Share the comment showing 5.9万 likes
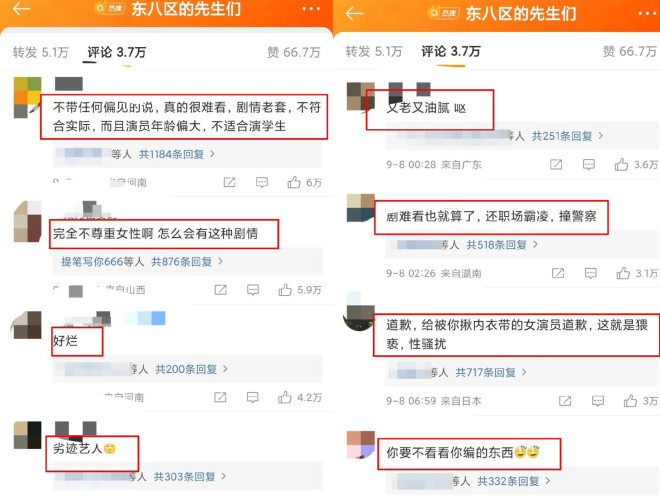Viewport: 660px width, 497px height. pos(221,290)
